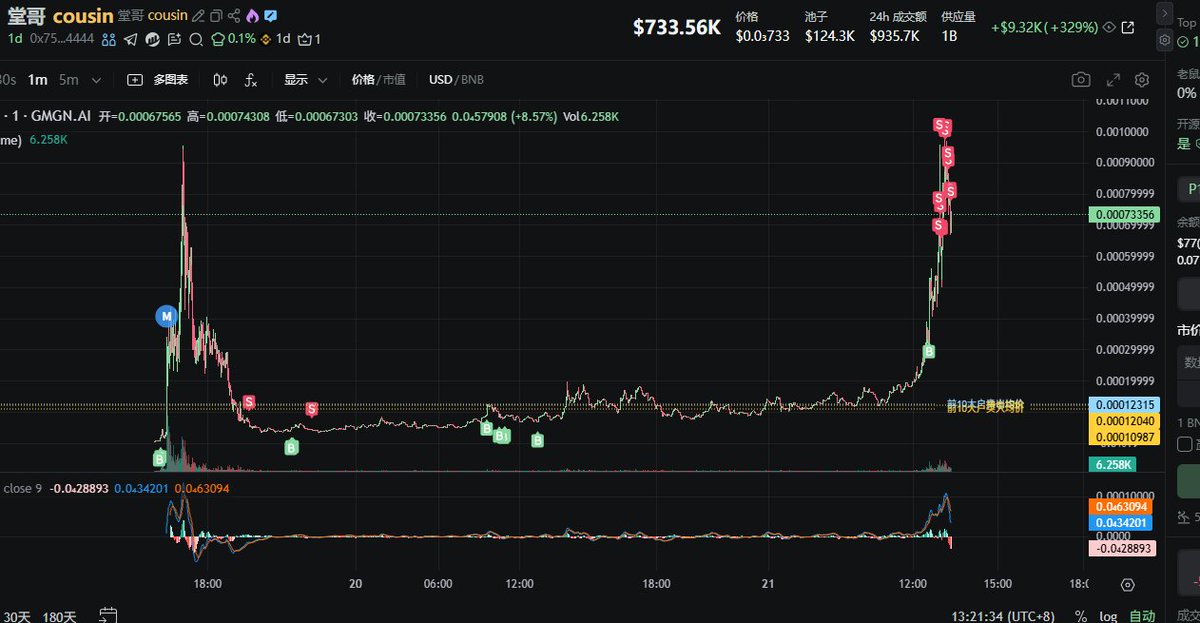Click the magnifier search icon under token name
Image resolution: width=1200 pixels, height=623 pixels.
click(x=195, y=39)
